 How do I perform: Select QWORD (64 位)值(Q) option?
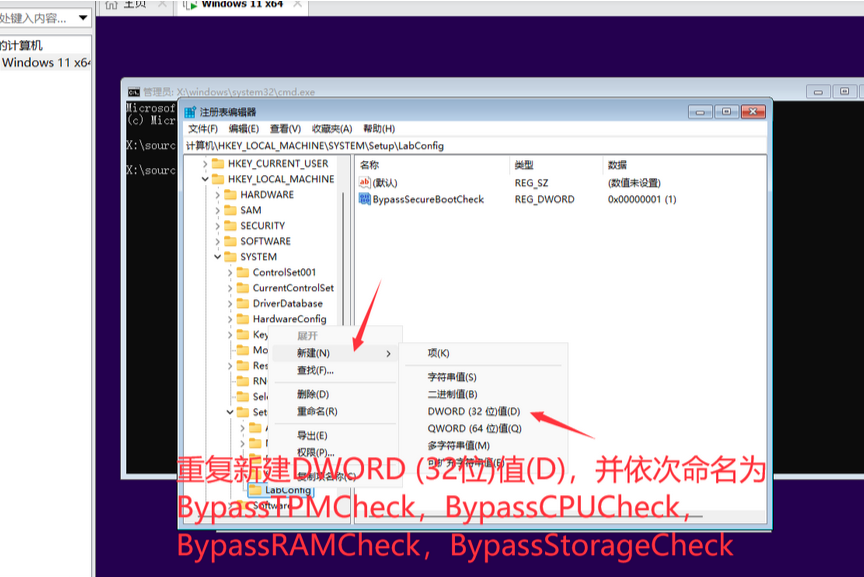(x=471, y=427)
